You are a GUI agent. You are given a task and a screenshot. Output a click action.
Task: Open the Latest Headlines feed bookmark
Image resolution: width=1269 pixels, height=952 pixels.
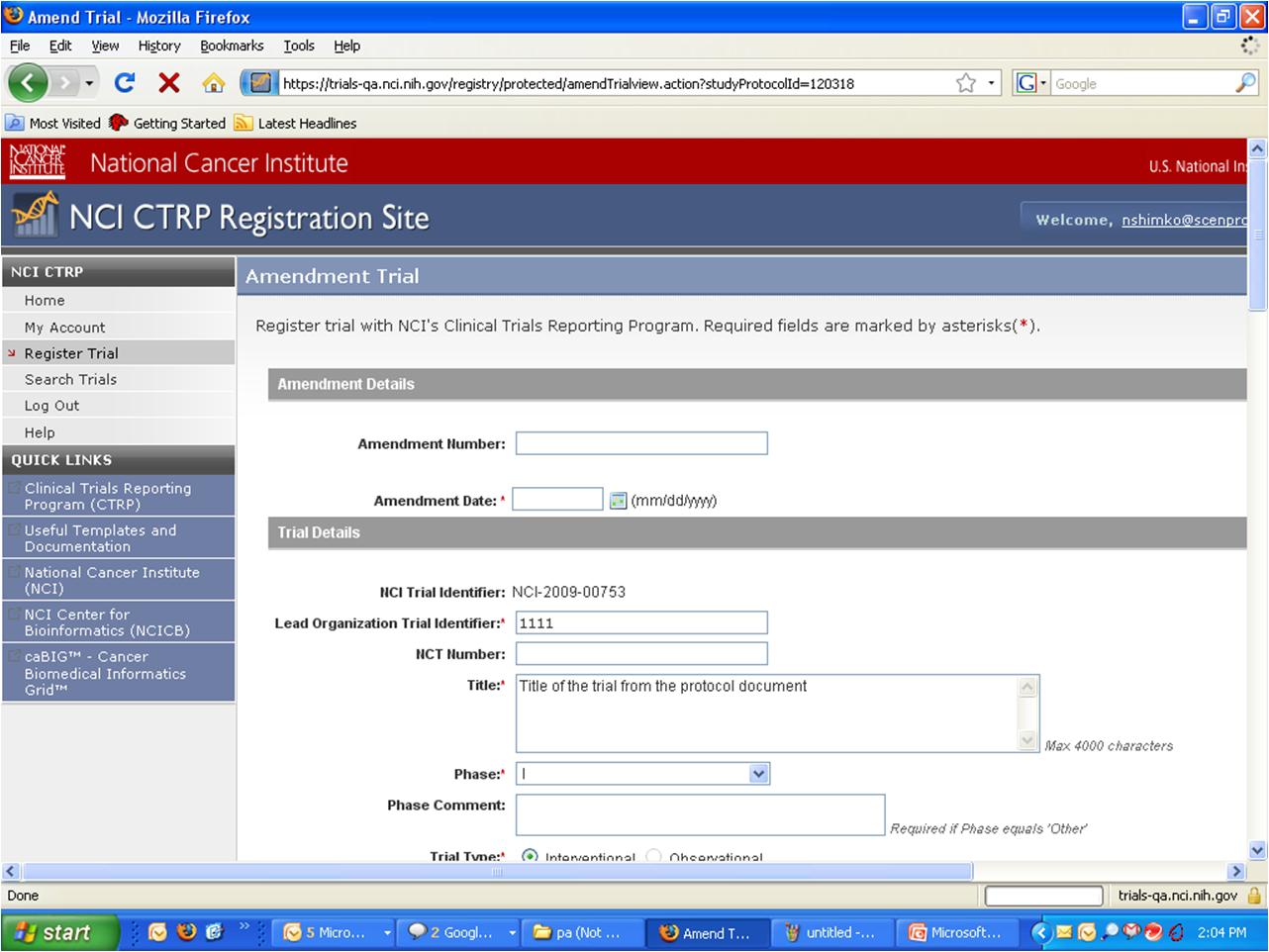(295, 123)
